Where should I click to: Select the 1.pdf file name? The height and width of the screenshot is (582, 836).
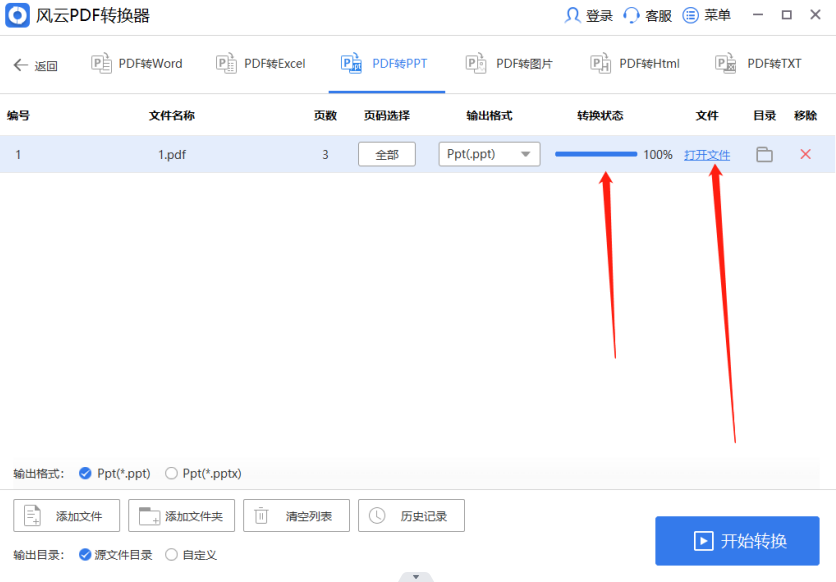(172, 155)
